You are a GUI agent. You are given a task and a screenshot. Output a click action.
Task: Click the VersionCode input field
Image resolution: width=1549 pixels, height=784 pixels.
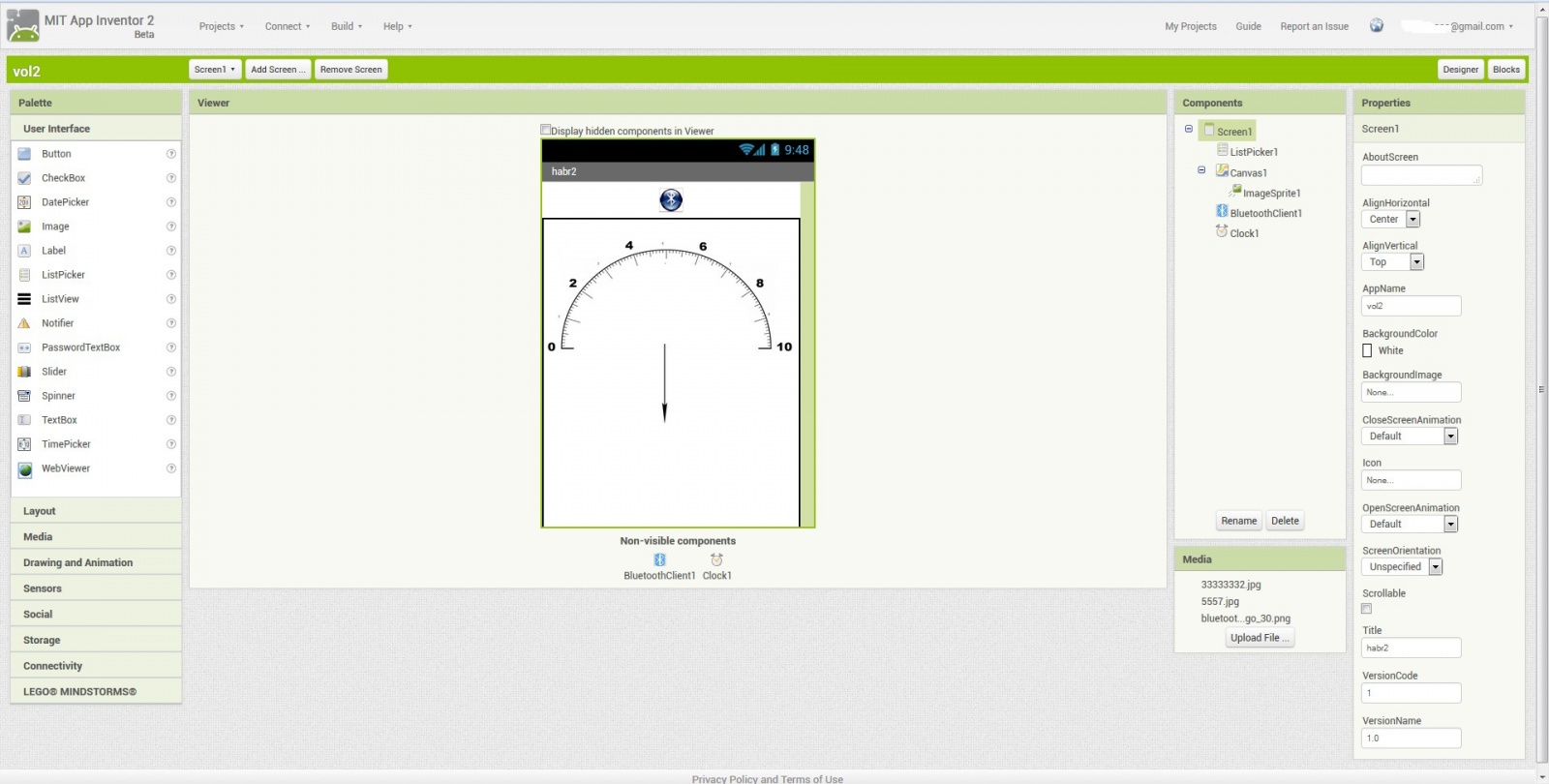click(x=1412, y=693)
